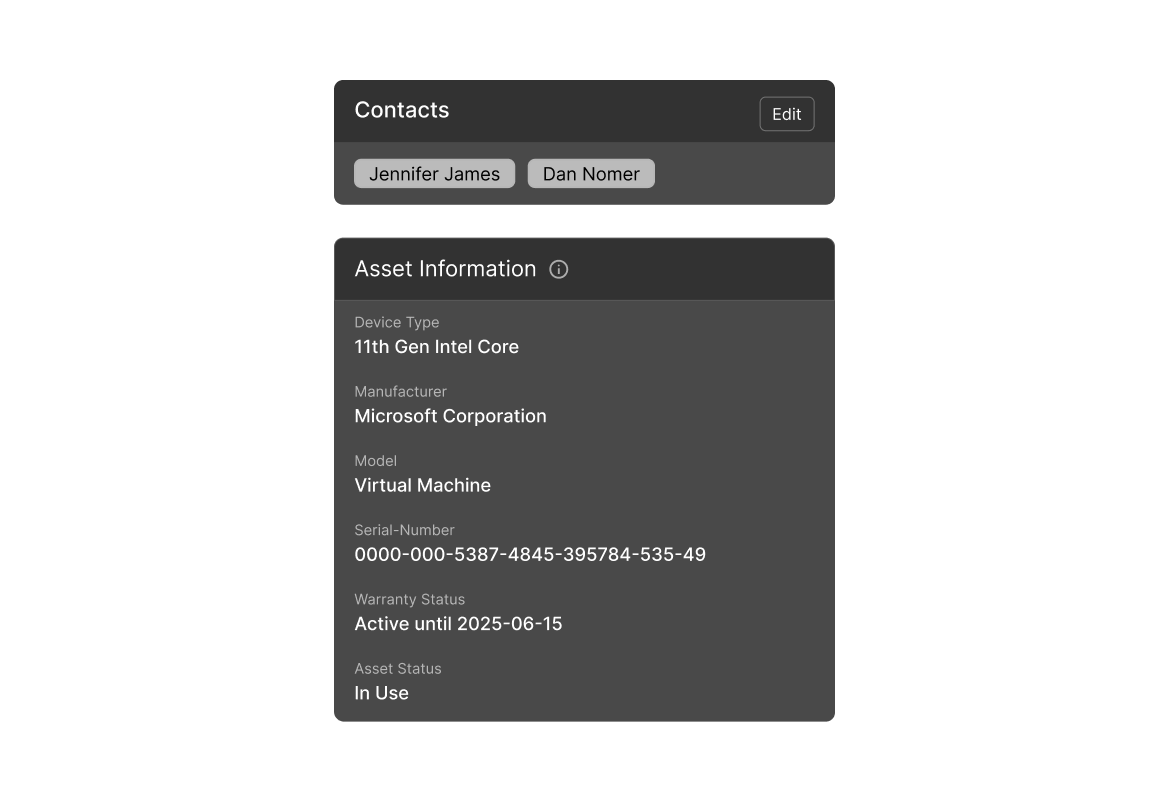1168x800 pixels.
Task: Click the Asset Status label
Action: (x=398, y=669)
